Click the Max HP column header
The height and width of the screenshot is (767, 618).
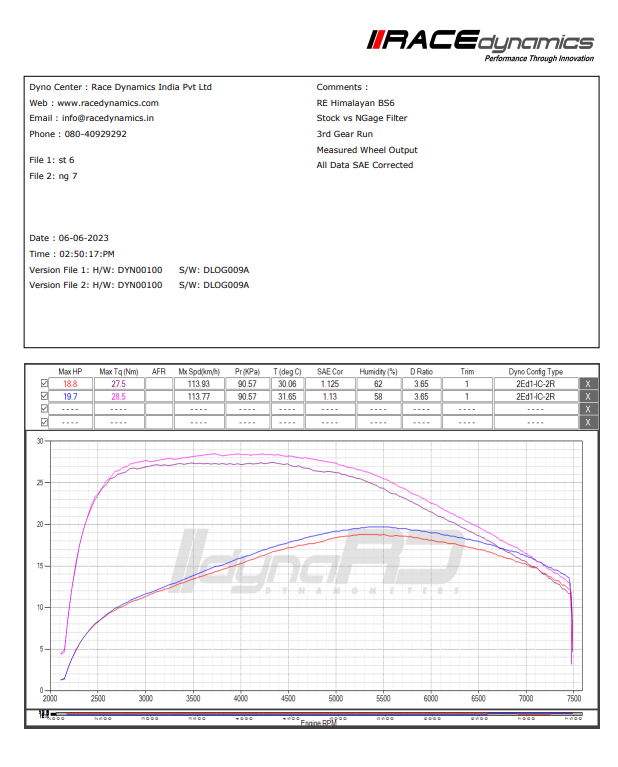pos(70,371)
